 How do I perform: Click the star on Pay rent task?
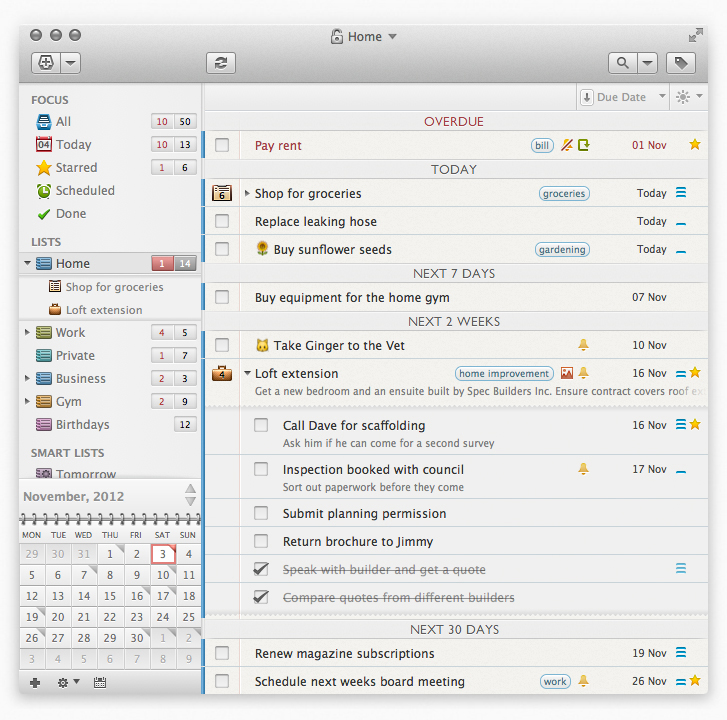coord(695,145)
